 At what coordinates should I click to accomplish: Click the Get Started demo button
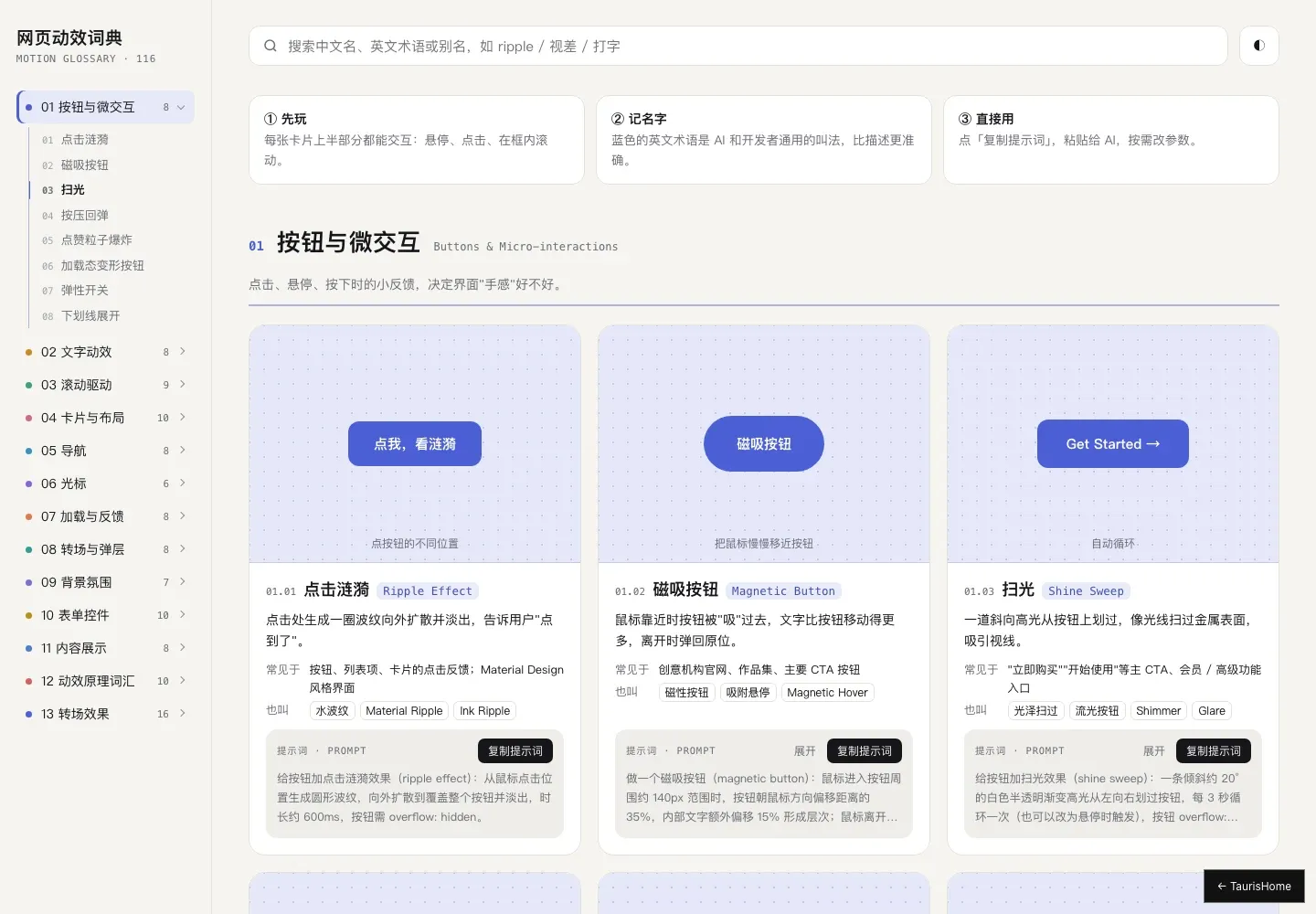[1113, 444]
